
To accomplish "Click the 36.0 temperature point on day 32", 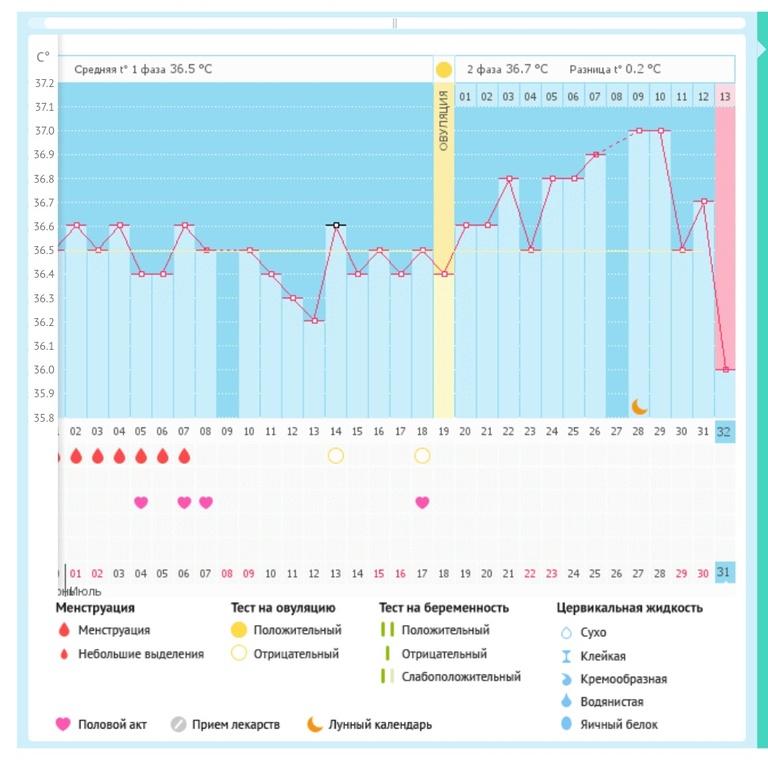I will click(725, 369).
